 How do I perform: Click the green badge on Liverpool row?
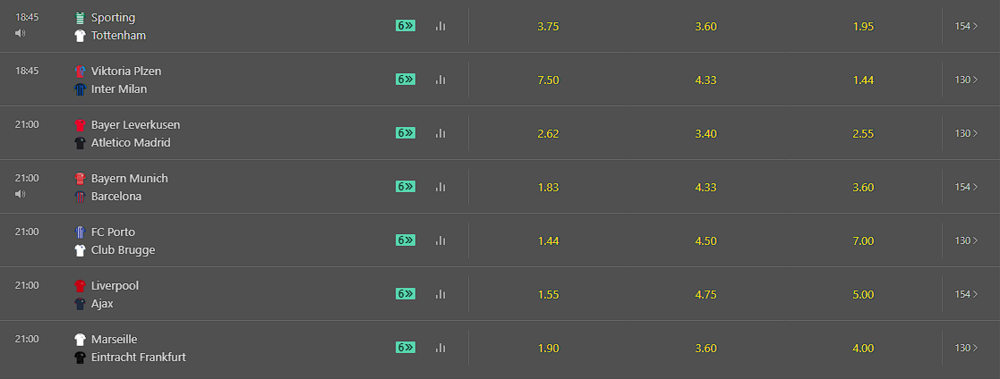(x=406, y=294)
